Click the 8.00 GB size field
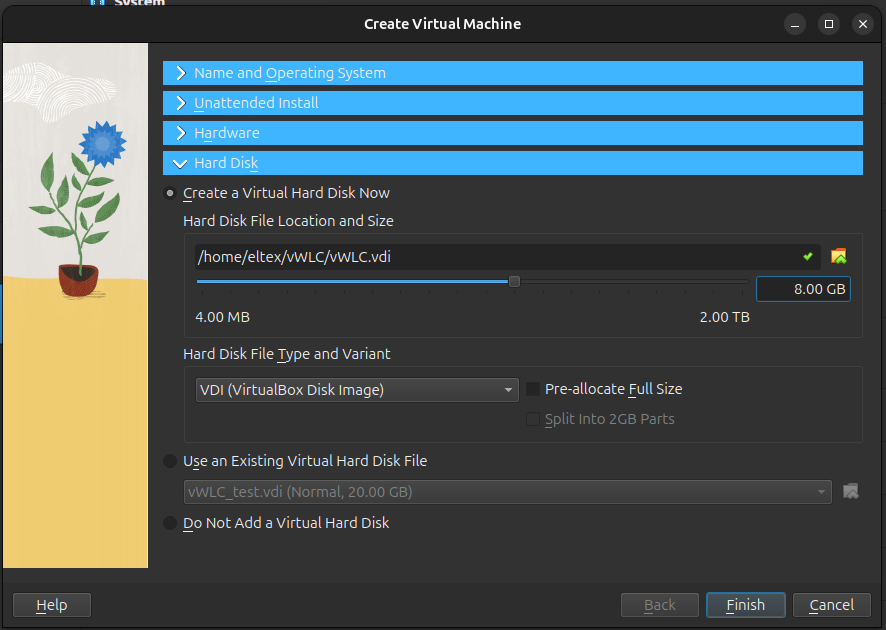886x630 pixels. point(803,290)
